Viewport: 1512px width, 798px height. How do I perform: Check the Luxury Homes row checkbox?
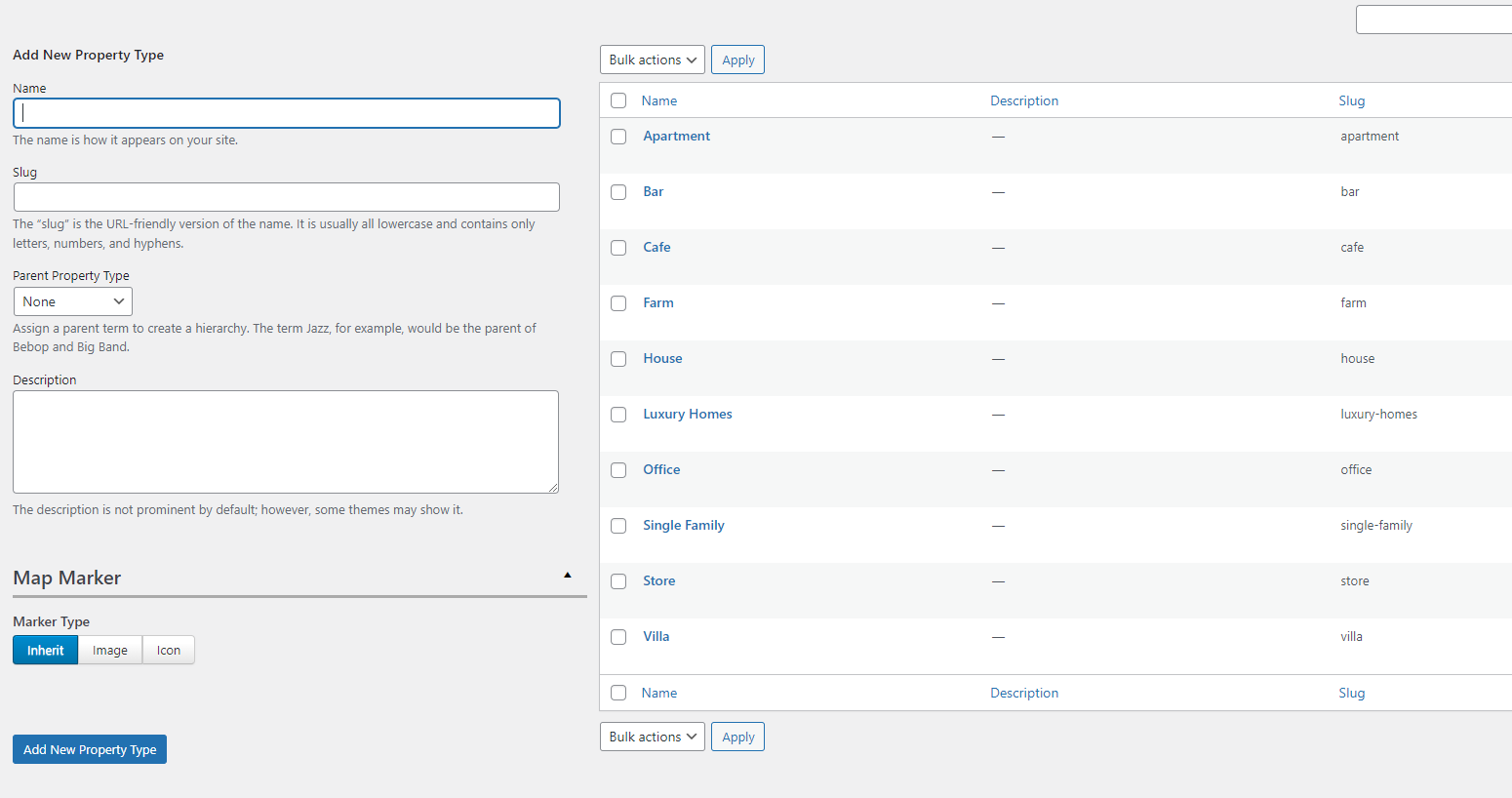(x=618, y=415)
